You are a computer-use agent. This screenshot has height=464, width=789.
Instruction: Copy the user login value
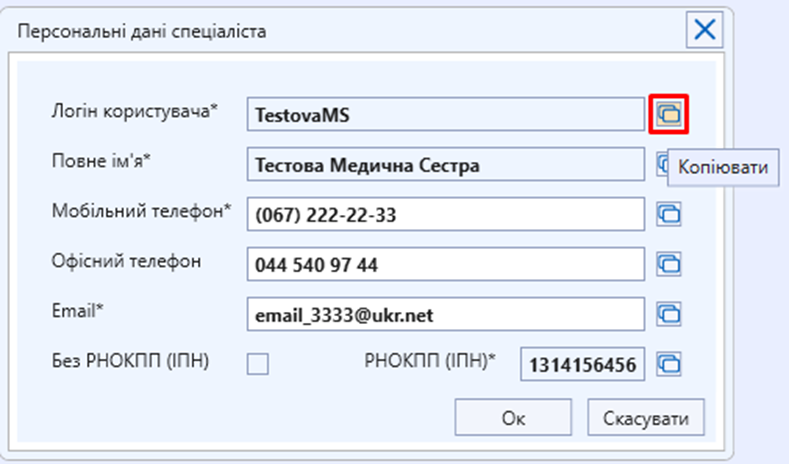point(668,114)
